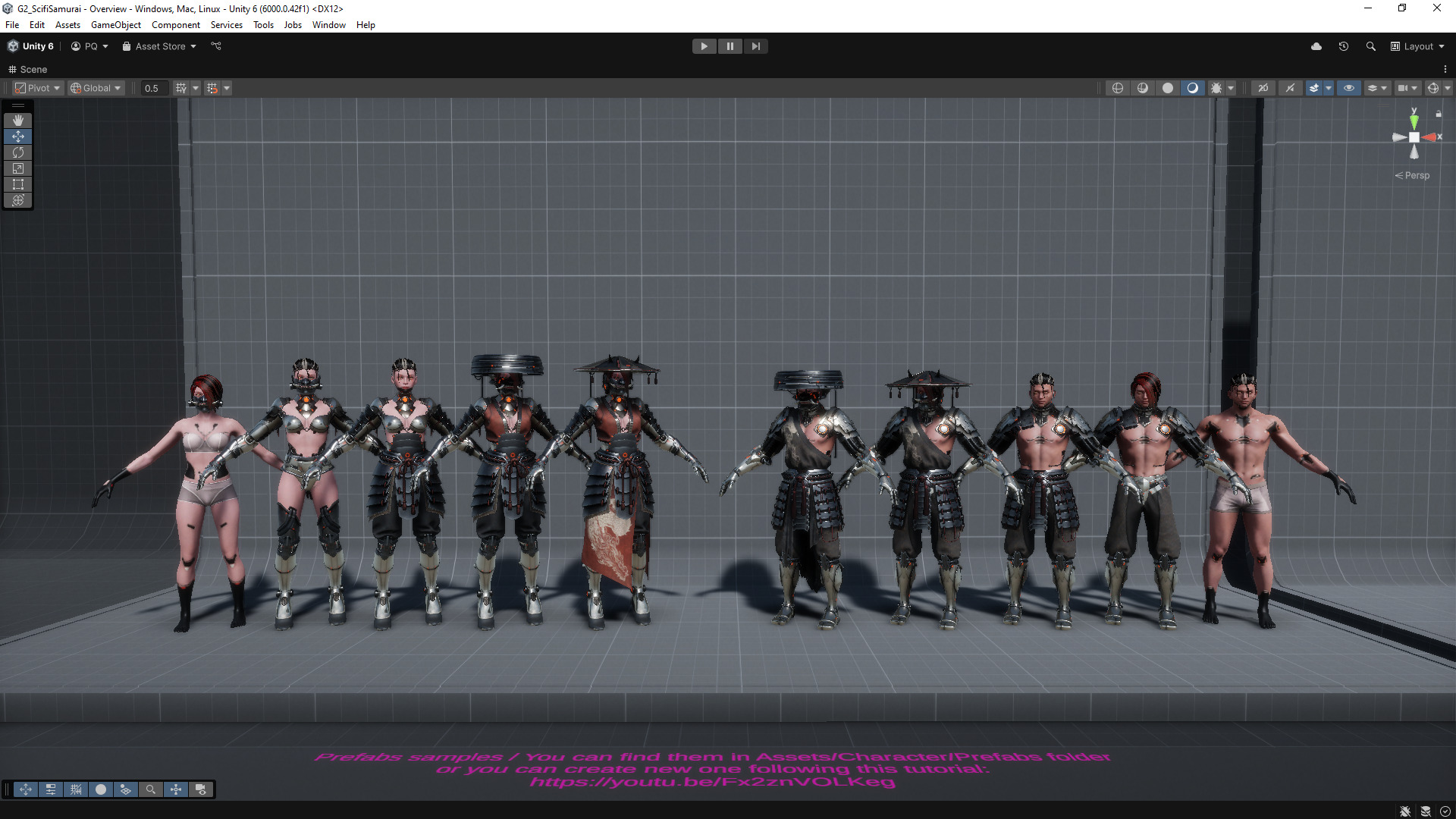
Task: Click the camera overlay icon at bottom
Action: point(201,789)
